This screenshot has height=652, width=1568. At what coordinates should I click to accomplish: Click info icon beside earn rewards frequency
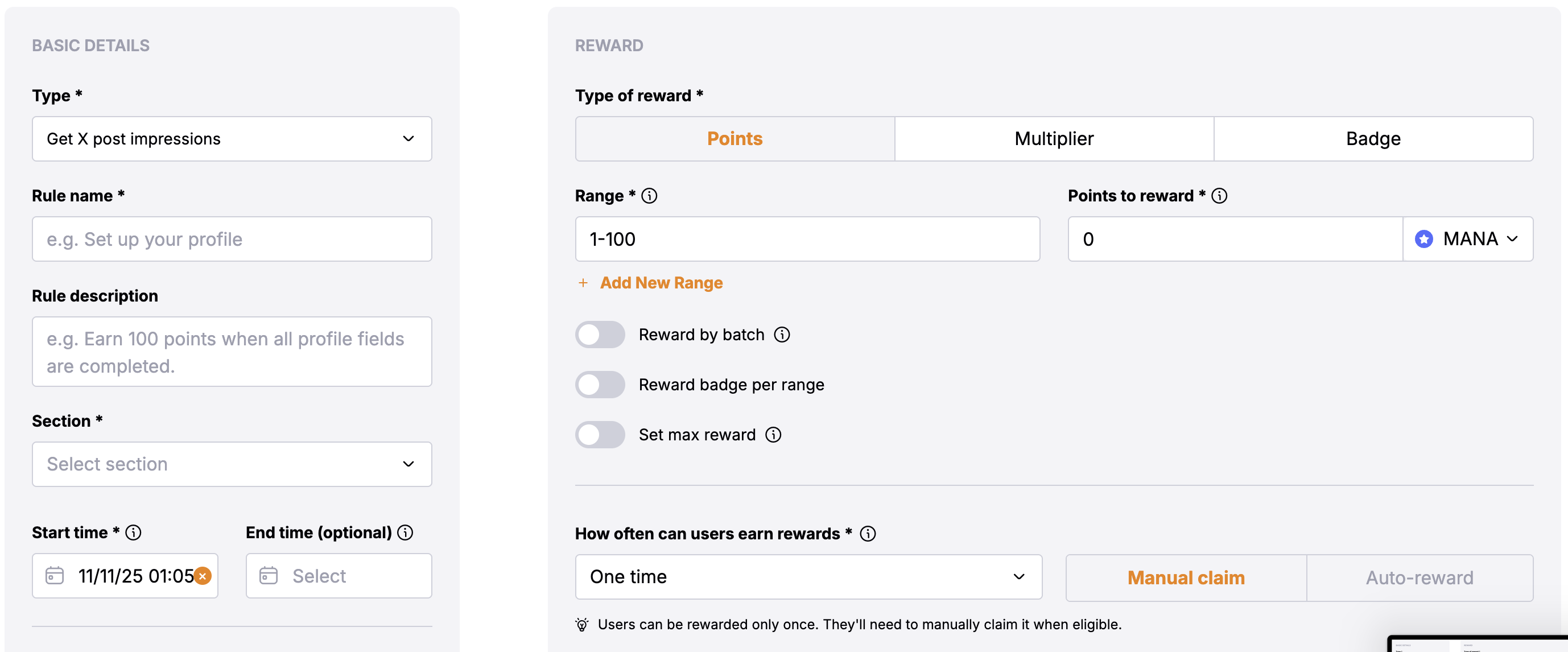point(868,534)
